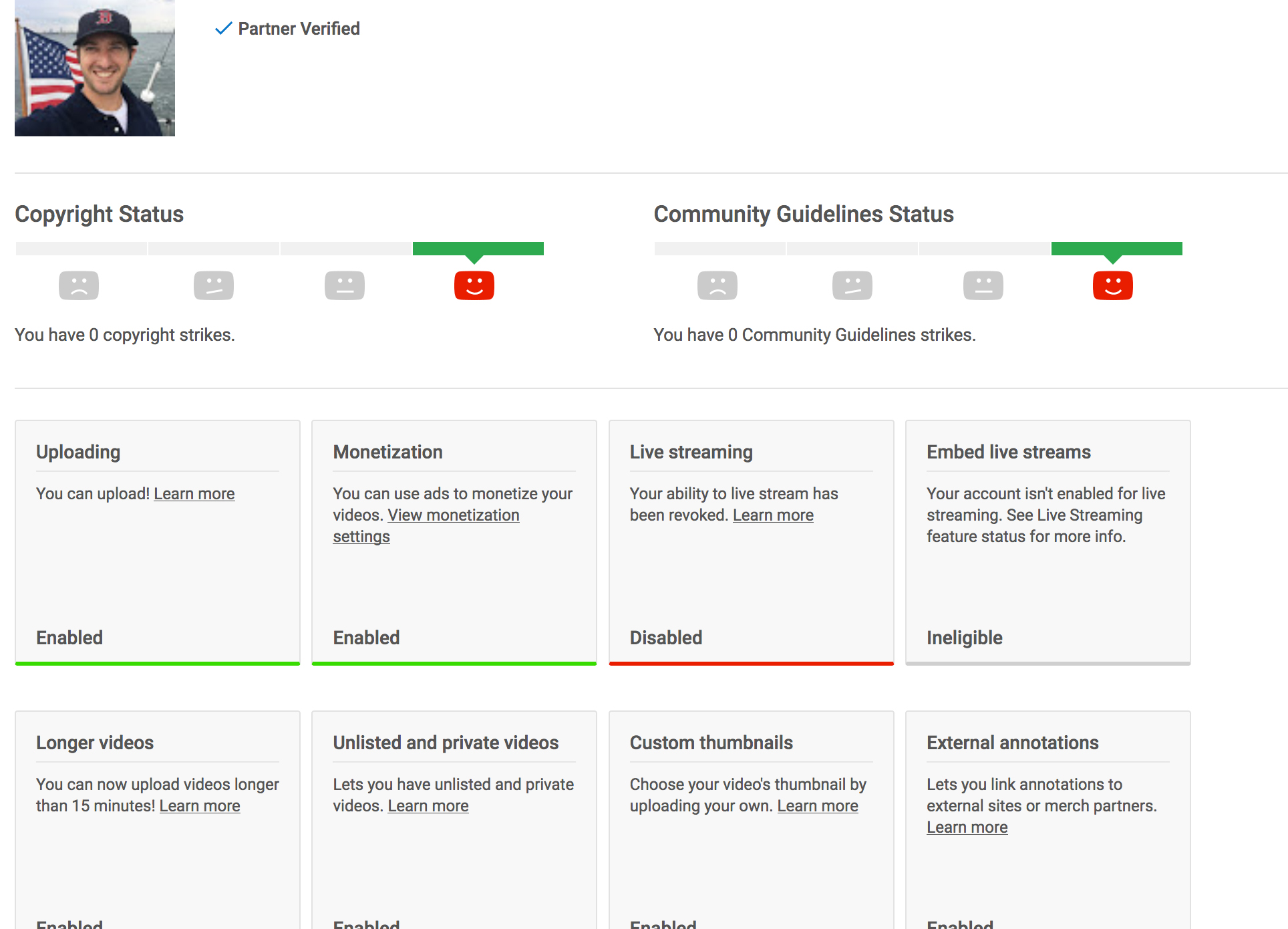The width and height of the screenshot is (1288, 929).
Task: Open Learn more in the Uploading card
Action: tap(194, 494)
